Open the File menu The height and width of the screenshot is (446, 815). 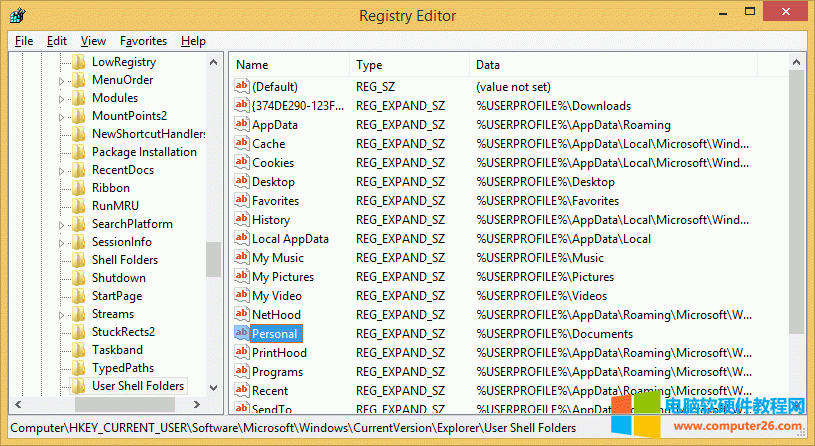[x=24, y=41]
